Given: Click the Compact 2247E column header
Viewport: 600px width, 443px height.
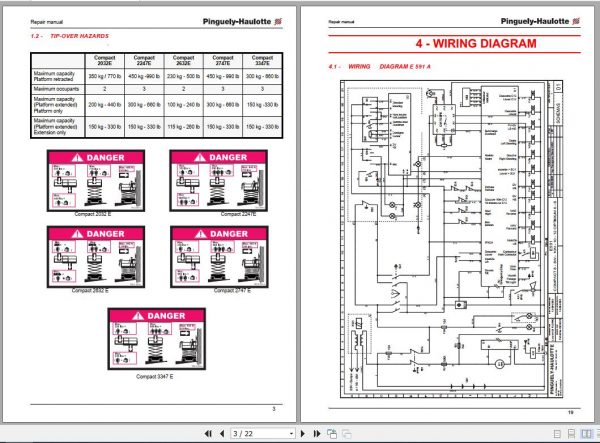Looking at the screenshot, I should tap(144, 60).
